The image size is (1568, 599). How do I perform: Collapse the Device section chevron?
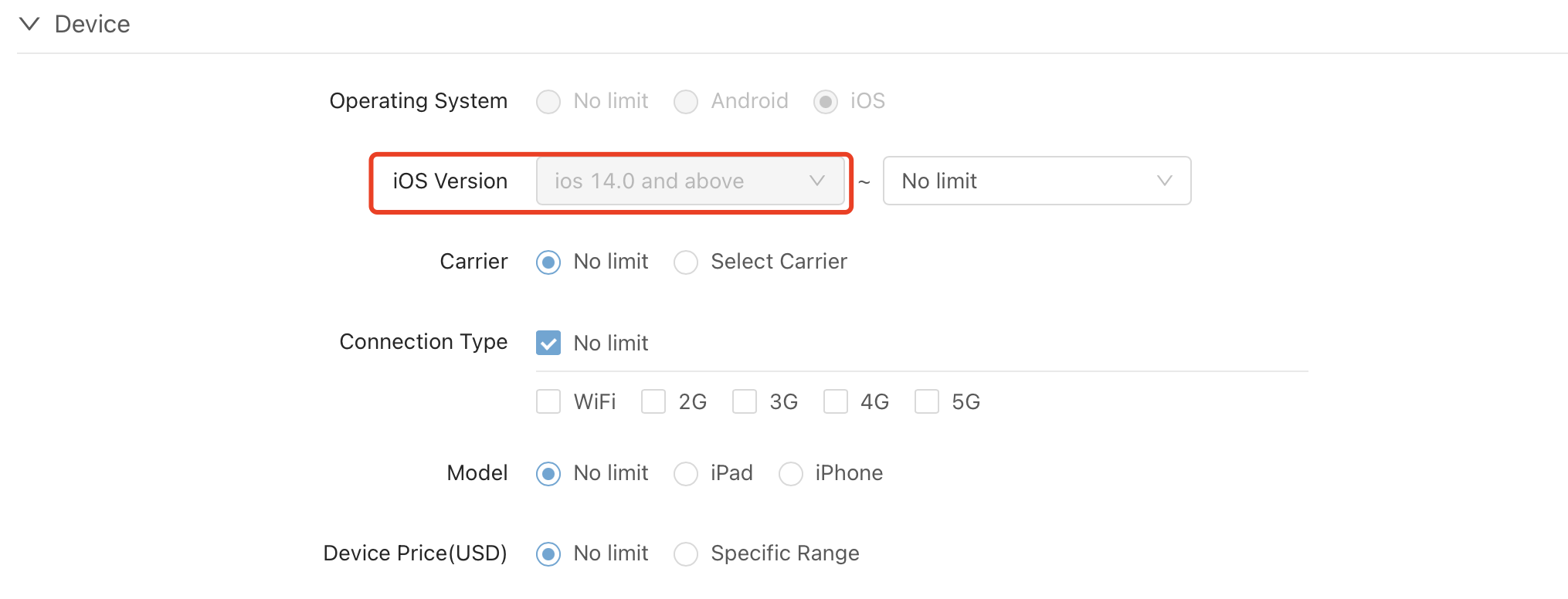(29, 24)
